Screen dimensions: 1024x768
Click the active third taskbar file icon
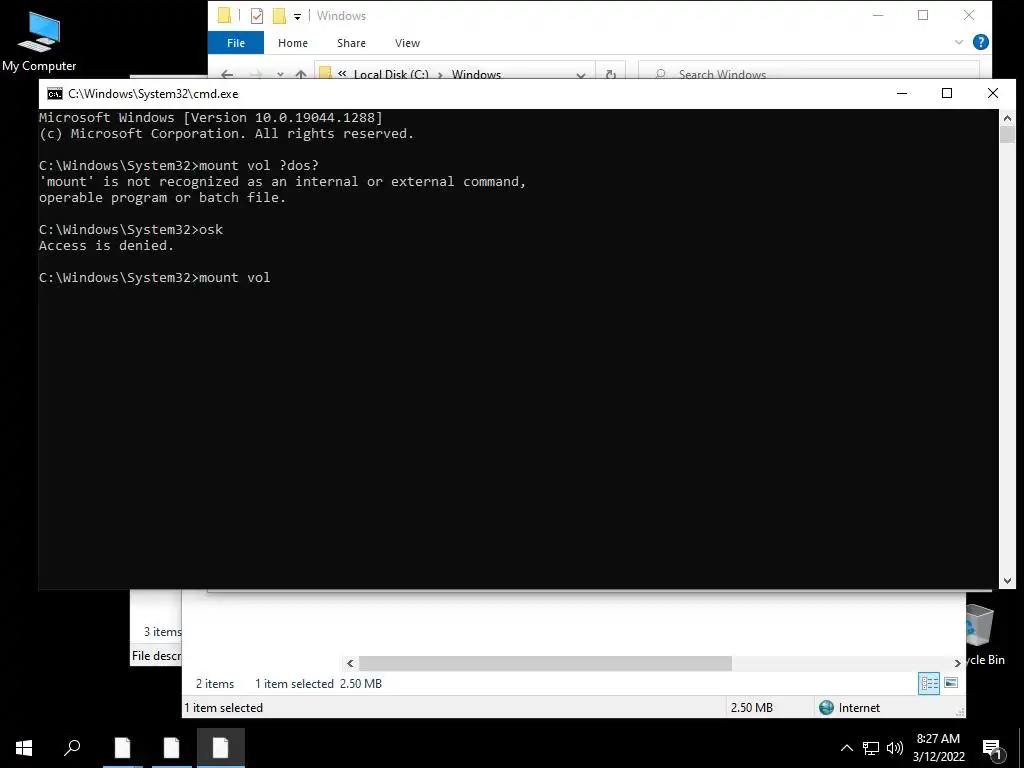[221, 748]
